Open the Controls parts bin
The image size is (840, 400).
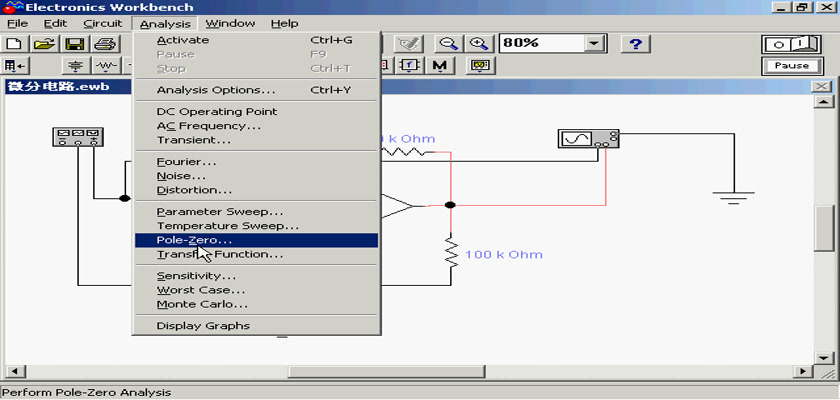[410, 66]
